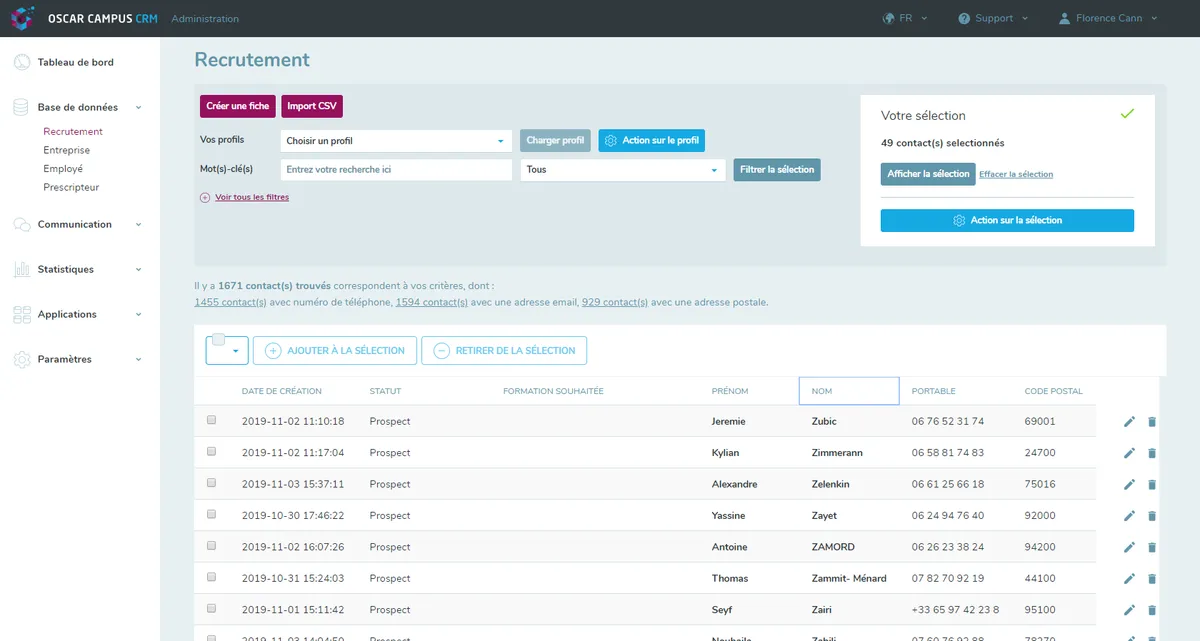The height and width of the screenshot is (641, 1200).
Task: Click the Créer une fiche button
Action: [237, 106]
